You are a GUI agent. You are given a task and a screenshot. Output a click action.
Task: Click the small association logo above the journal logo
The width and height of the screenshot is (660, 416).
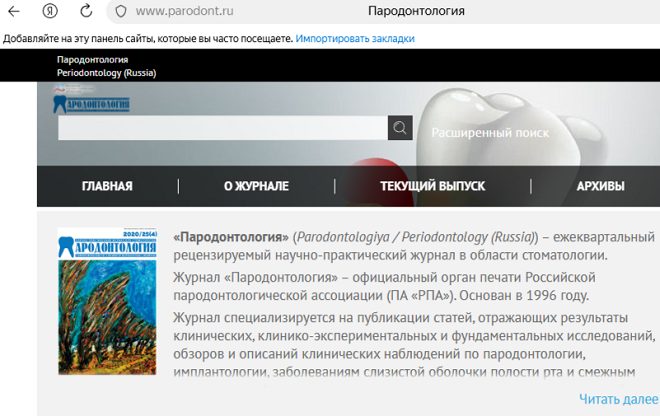click(x=74, y=89)
